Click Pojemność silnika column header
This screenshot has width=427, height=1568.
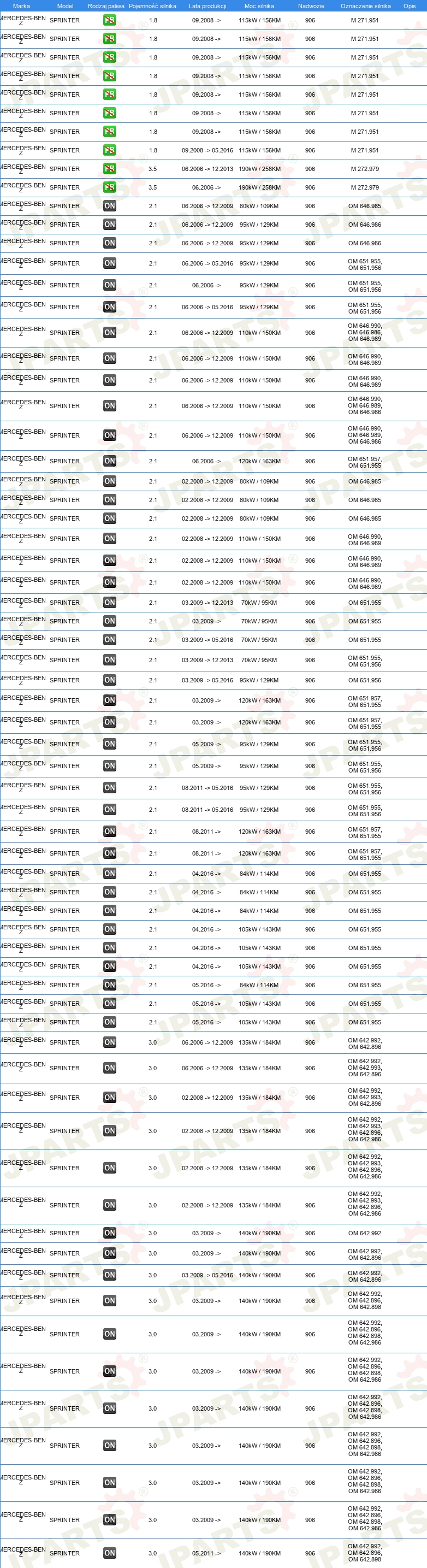coord(152,6)
